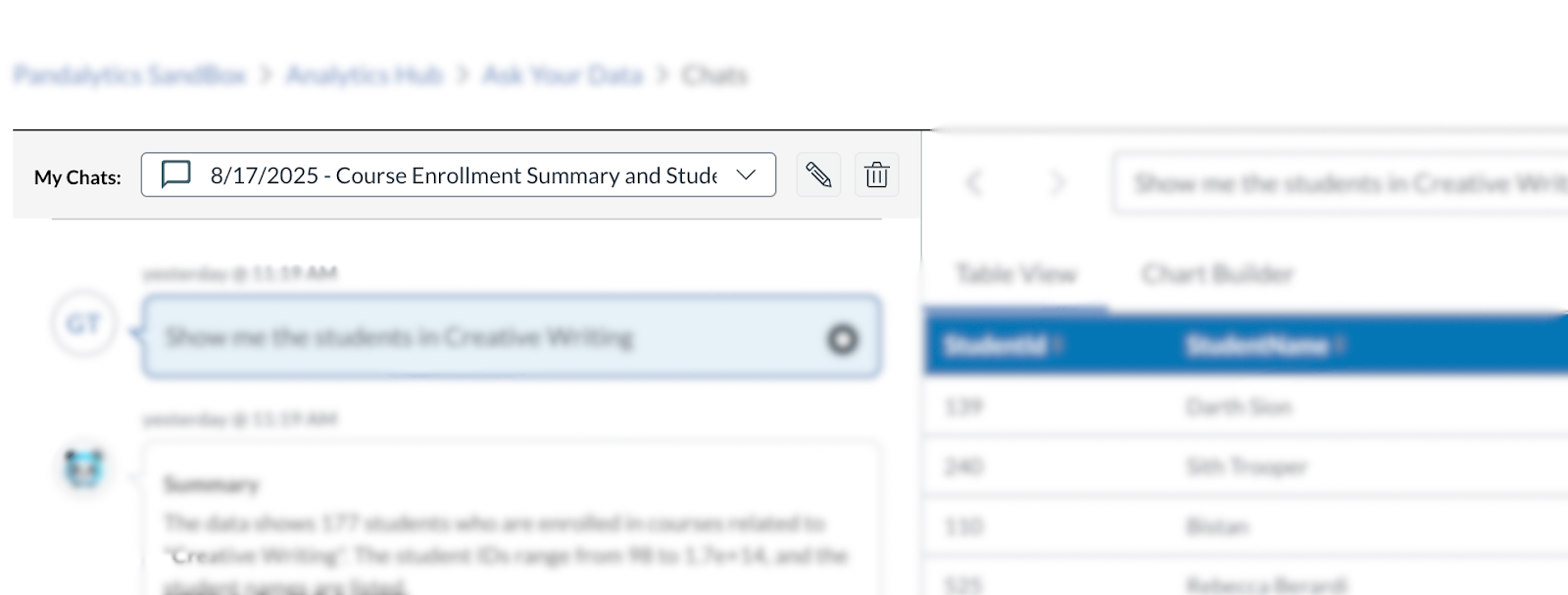Switch to the Table View tab

(1014, 274)
